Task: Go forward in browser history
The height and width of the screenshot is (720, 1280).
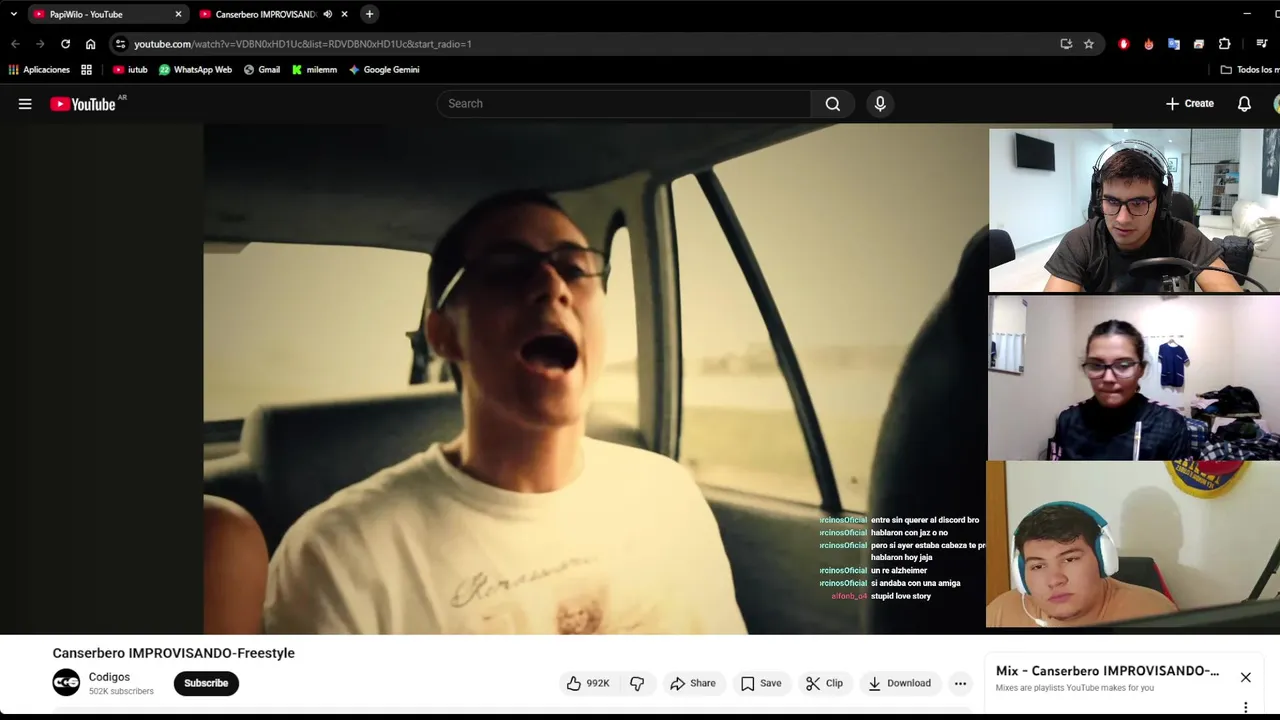Action: coord(40,44)
